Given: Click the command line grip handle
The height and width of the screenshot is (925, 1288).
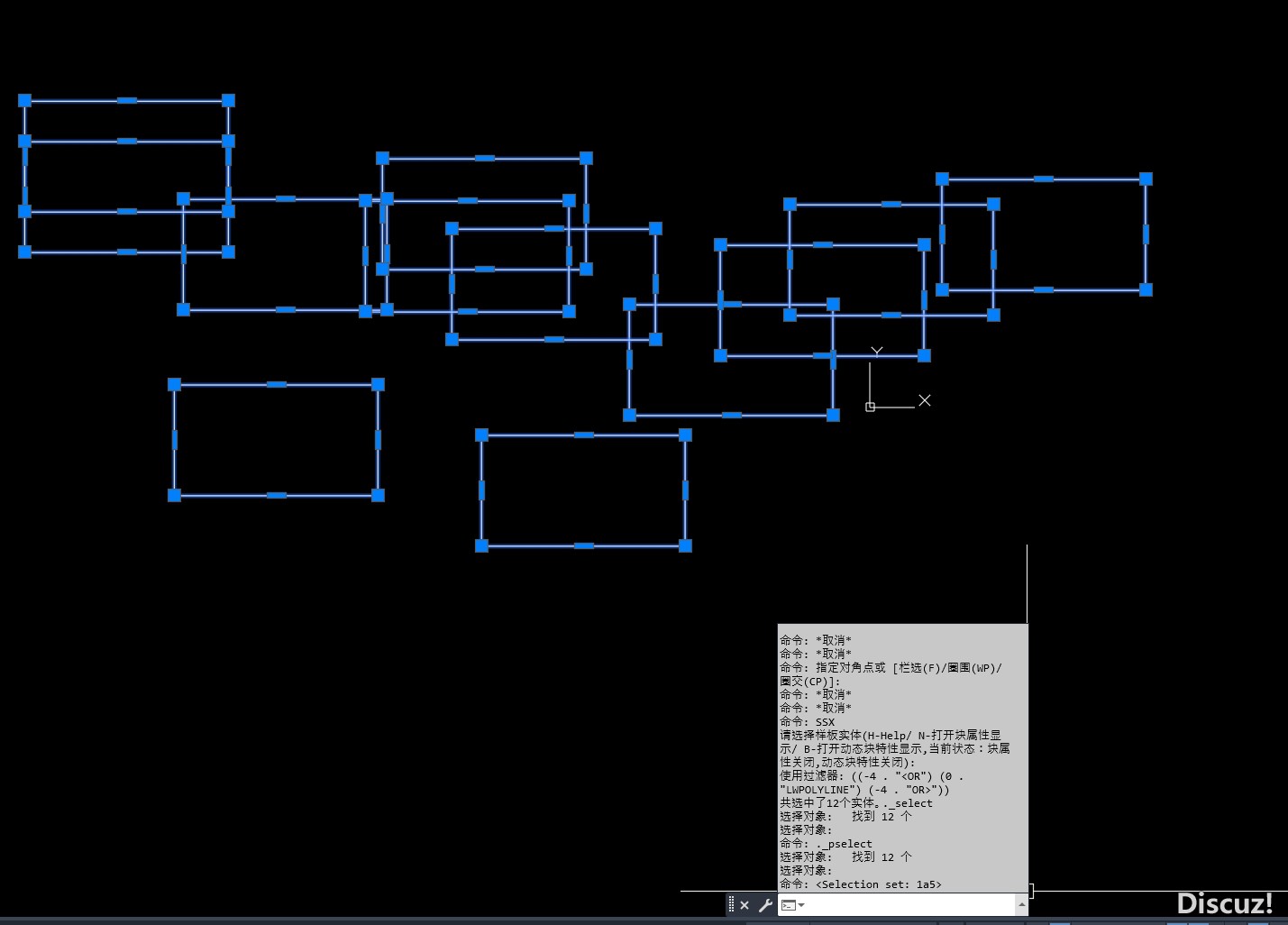Looking at the screenshot, I should click(x=731, y=905).
